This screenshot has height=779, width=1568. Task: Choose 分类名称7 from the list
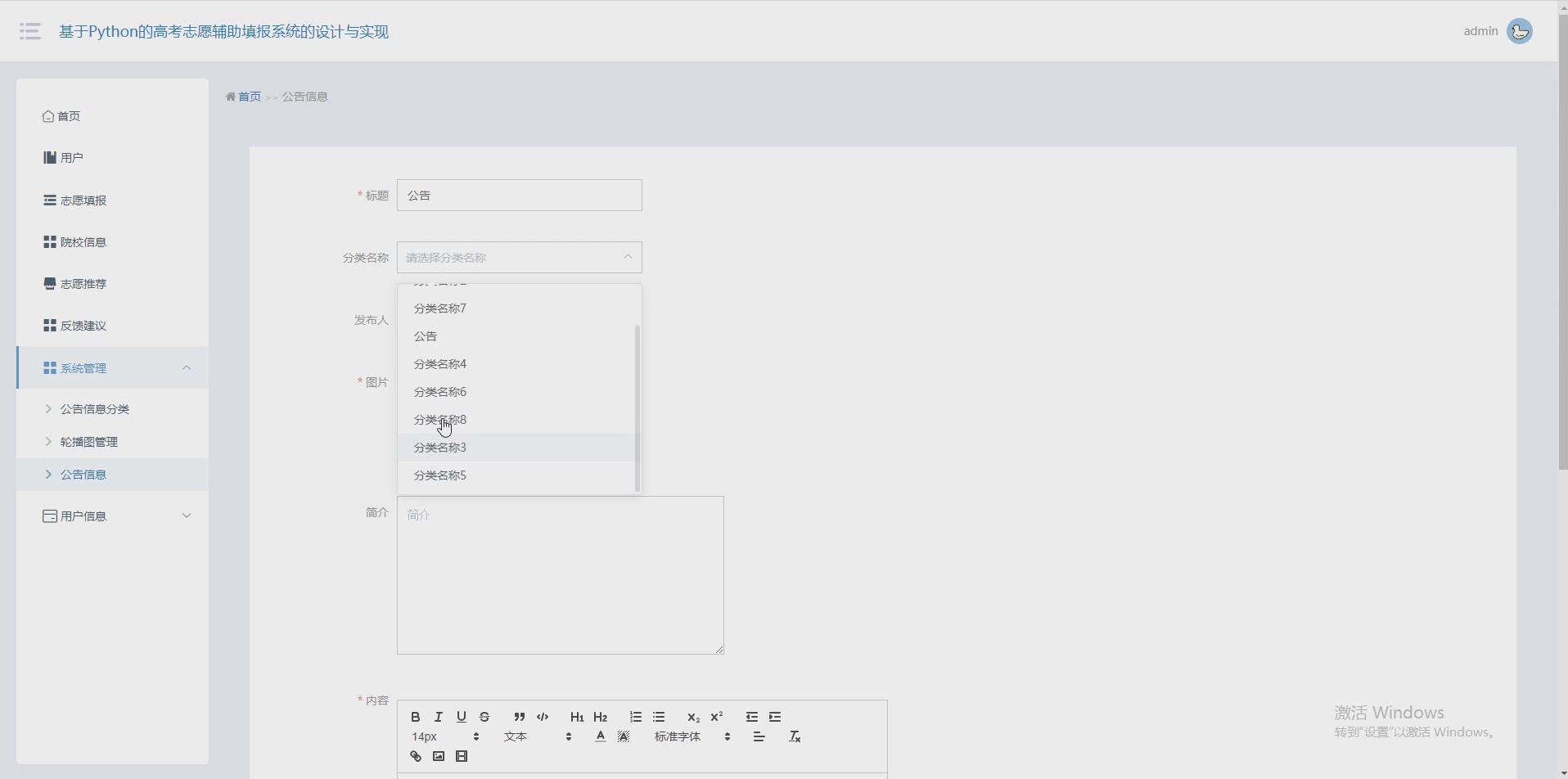point(517,308)
